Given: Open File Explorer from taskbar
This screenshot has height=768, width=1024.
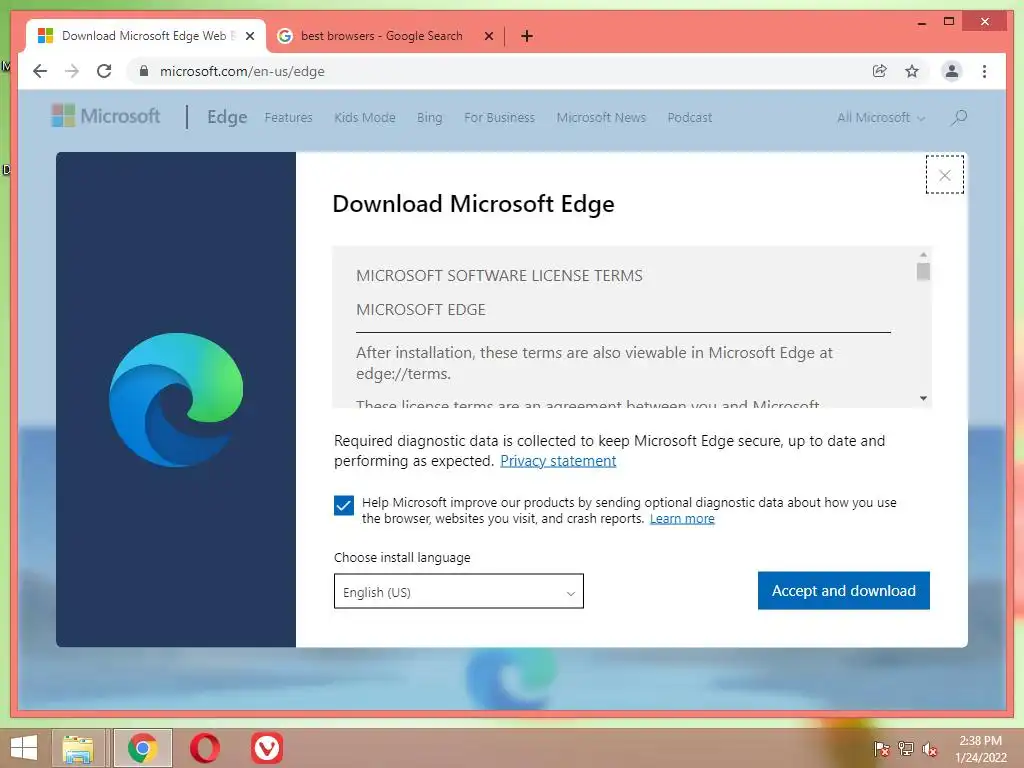Looking at the screenshot, I should tap(78, 748).
